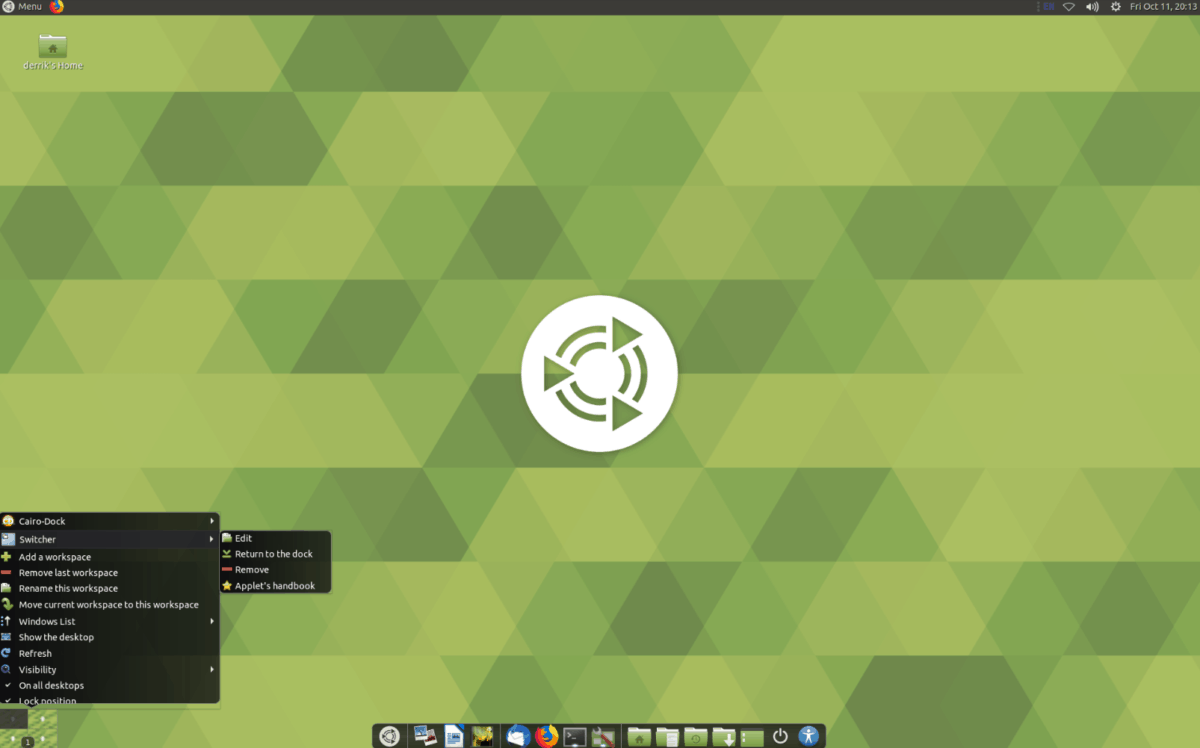Image resolution: width=1200 pixels, height=748 pixels.
Task: Open the MATE Terminal dock icon
Action: tap(575, 733)
